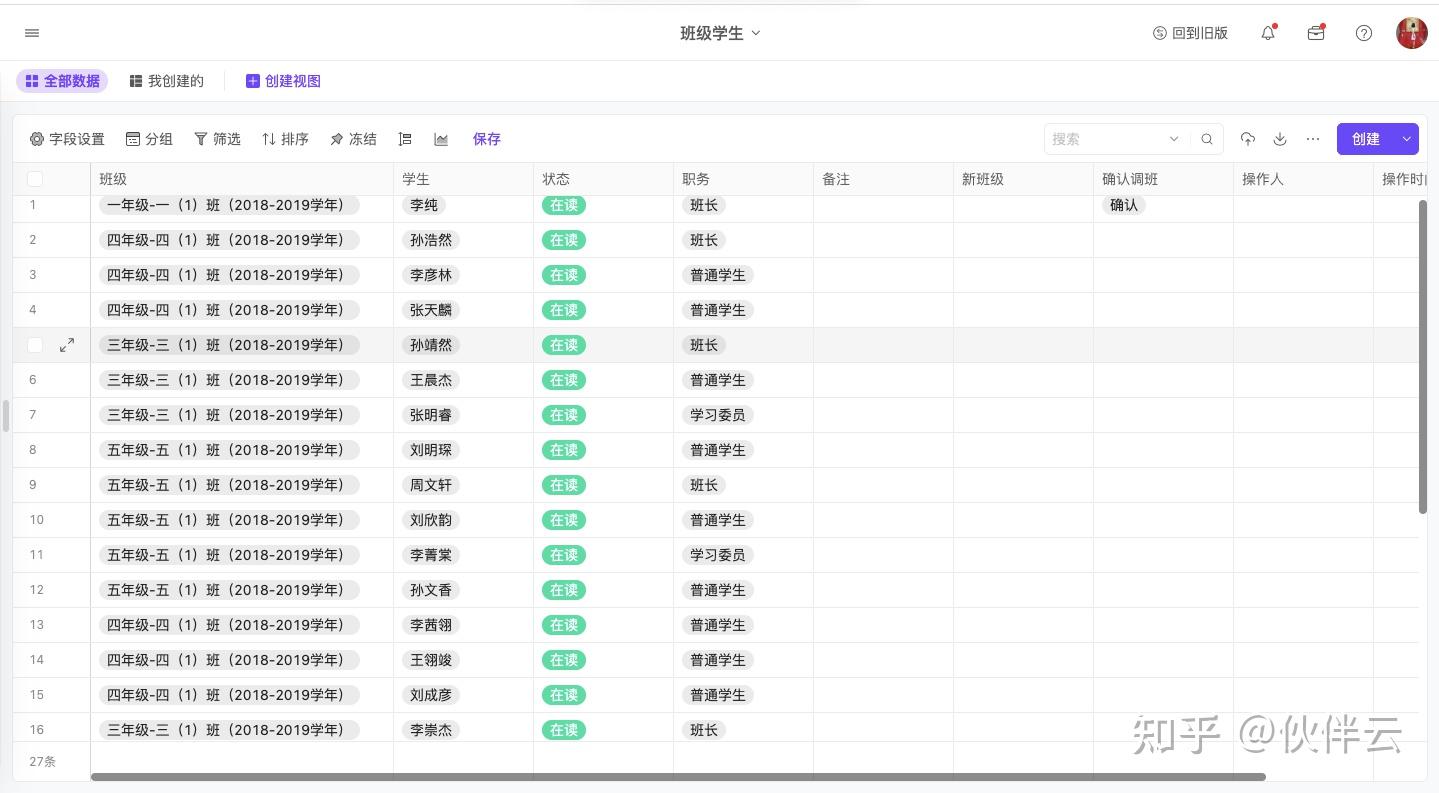
Task: Click the 班长 role for 周文轩
Action: coord(704,485)
